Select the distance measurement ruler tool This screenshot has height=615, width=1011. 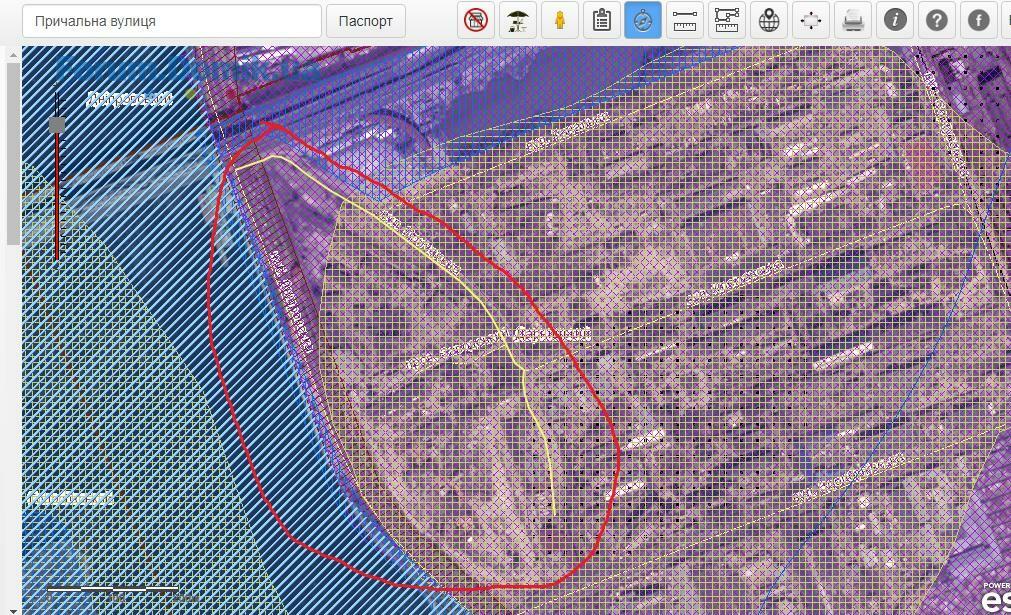pos(685,21)
